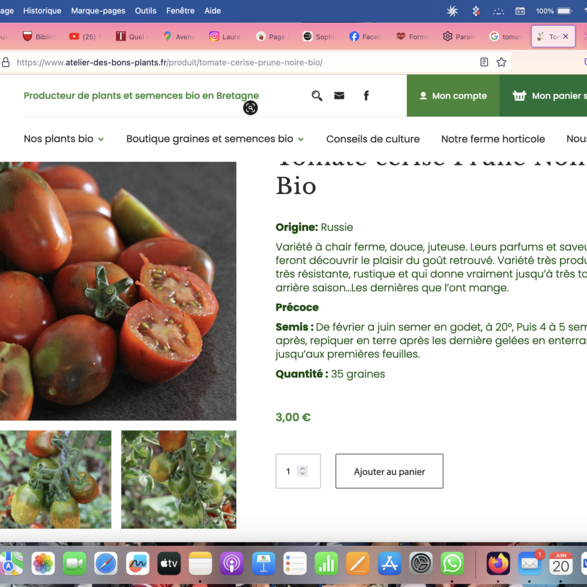Click the Ajouter au panier button
The height and width of the screenshot is (587, 587).
pyautogui.click(x=389, y=471)
